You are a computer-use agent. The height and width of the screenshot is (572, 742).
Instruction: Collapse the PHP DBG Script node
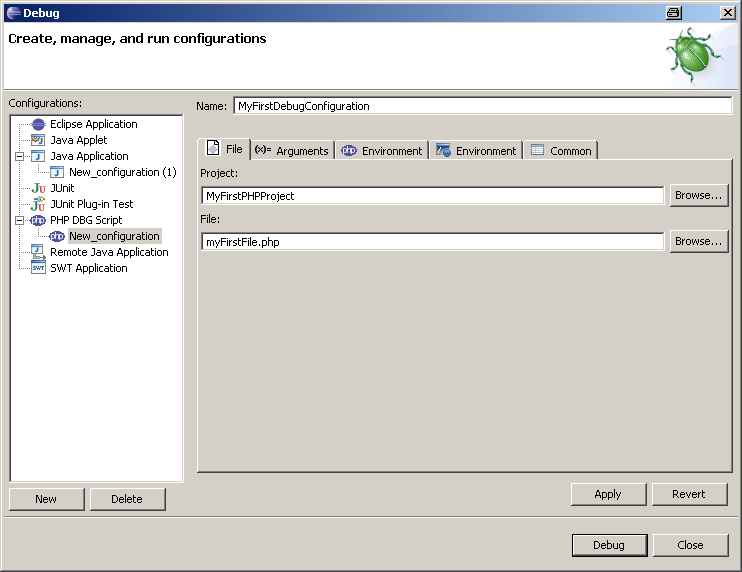coord(19,220)
